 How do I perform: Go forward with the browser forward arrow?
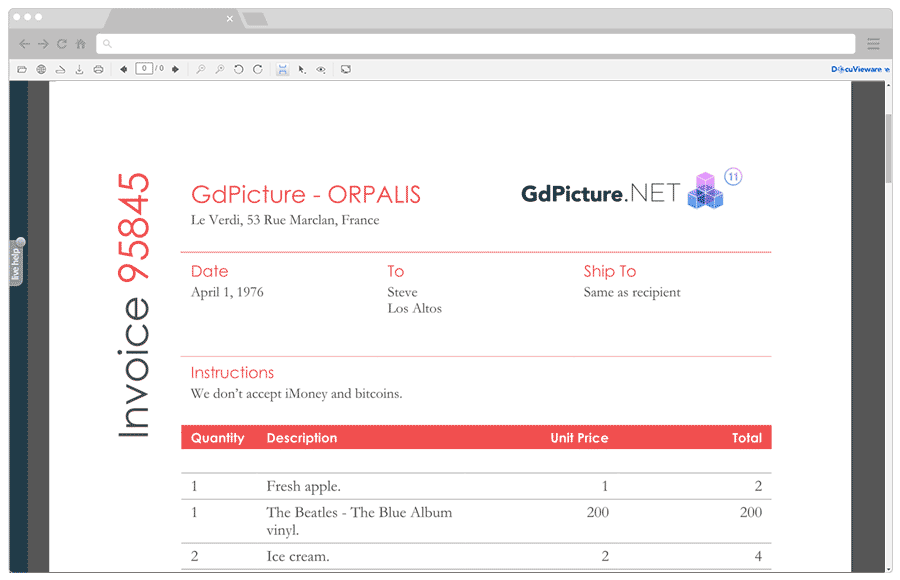pos(43,44)
